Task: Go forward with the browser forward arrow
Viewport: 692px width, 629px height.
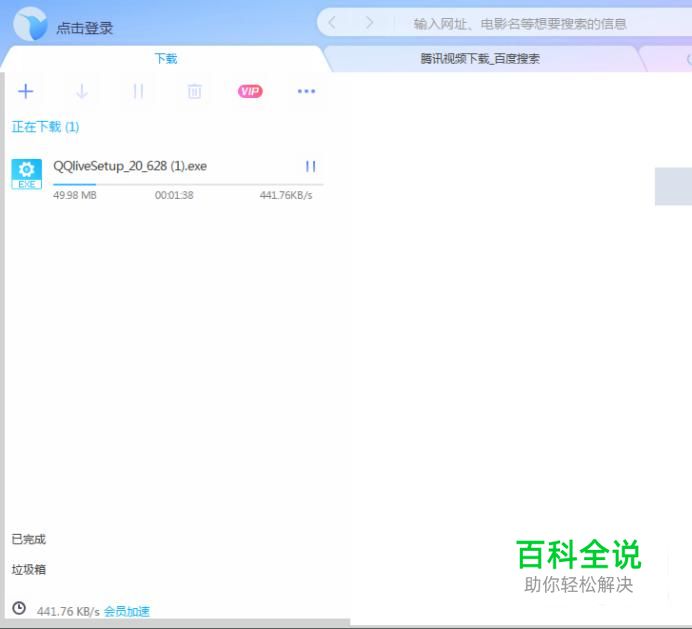Action: point(369,23)
